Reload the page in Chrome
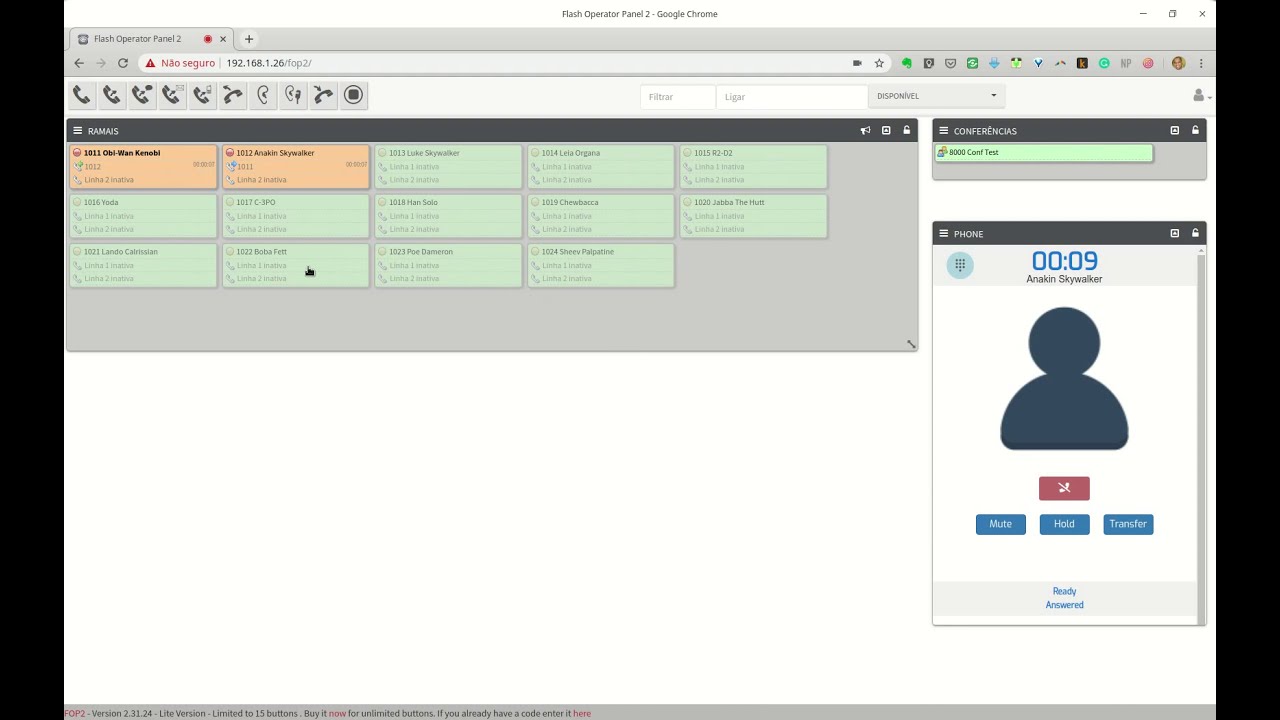This screenshot has height=720, width=1280. (123, 63)
